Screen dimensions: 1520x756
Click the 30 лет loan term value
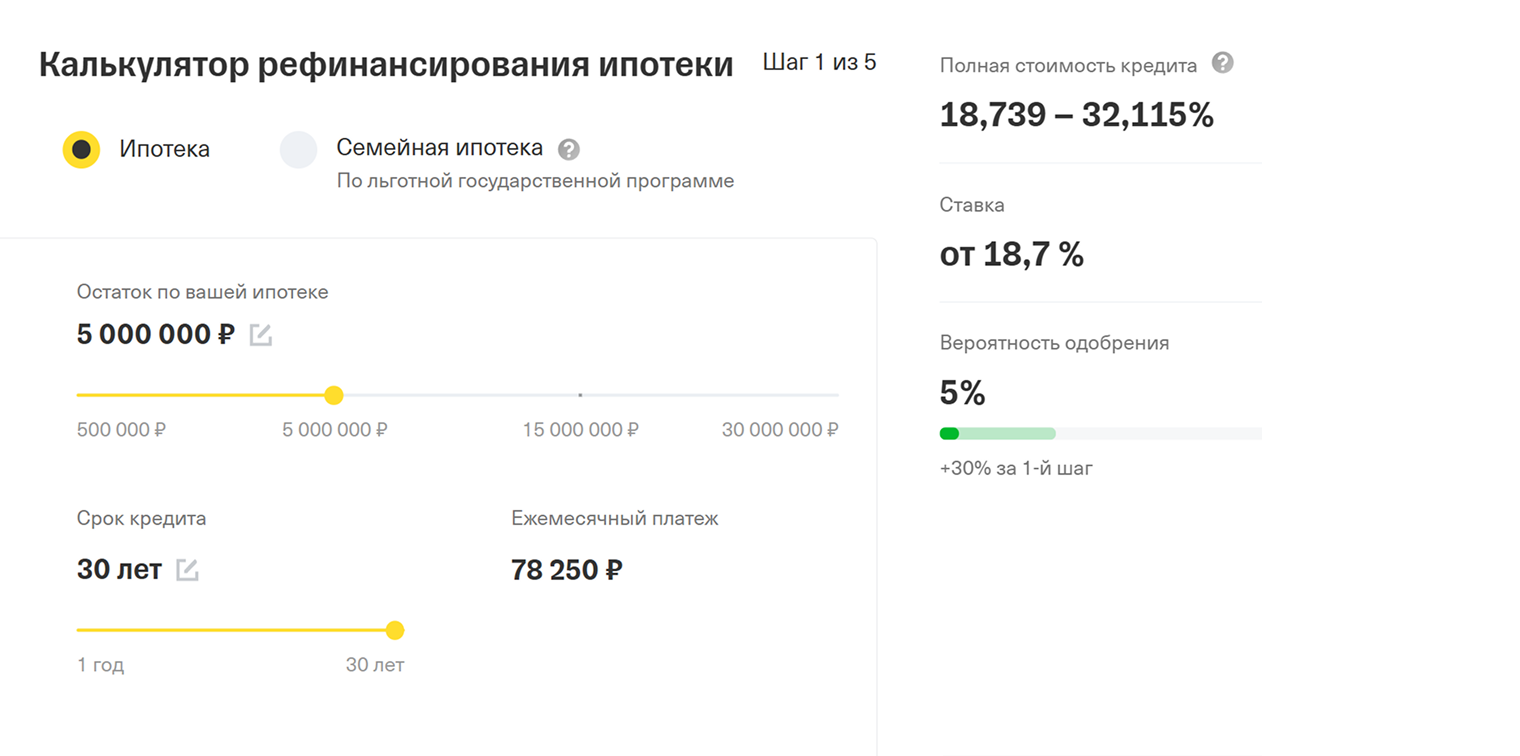pyautogui.click(x=119, y=569)
